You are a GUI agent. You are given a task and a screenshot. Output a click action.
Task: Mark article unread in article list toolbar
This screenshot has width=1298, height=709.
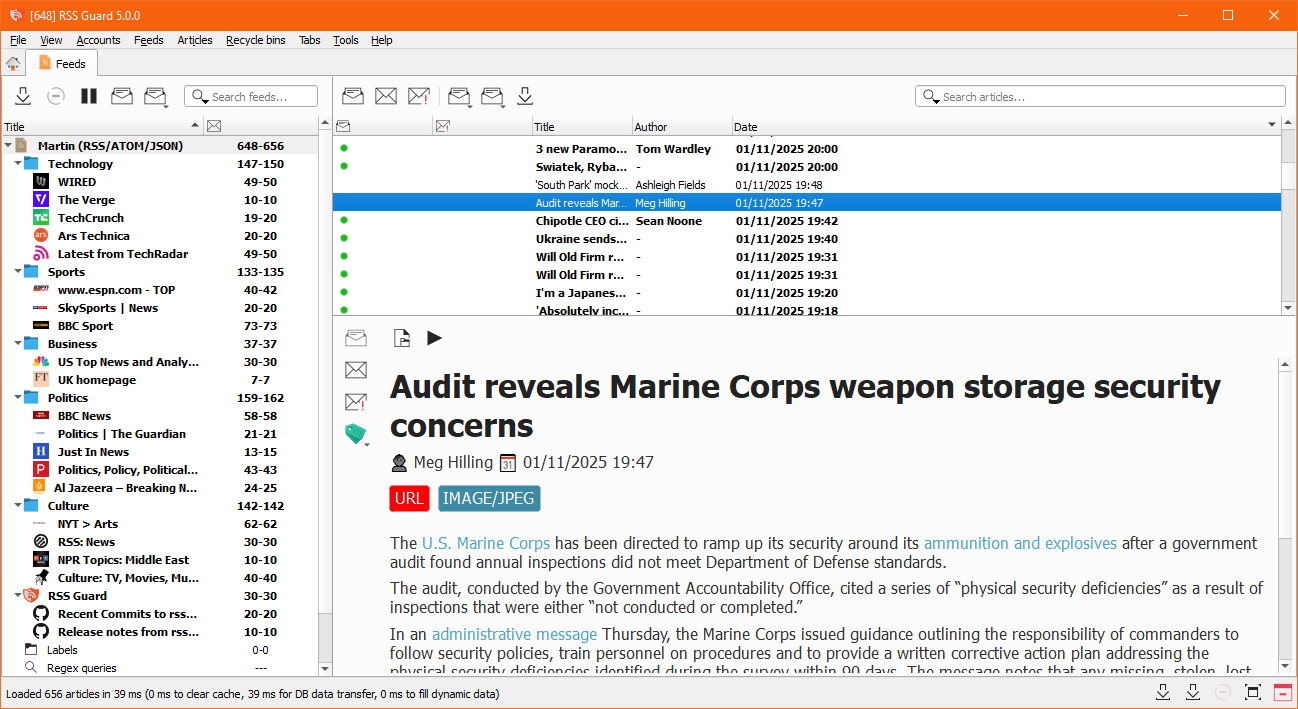(x=386, y=96)
